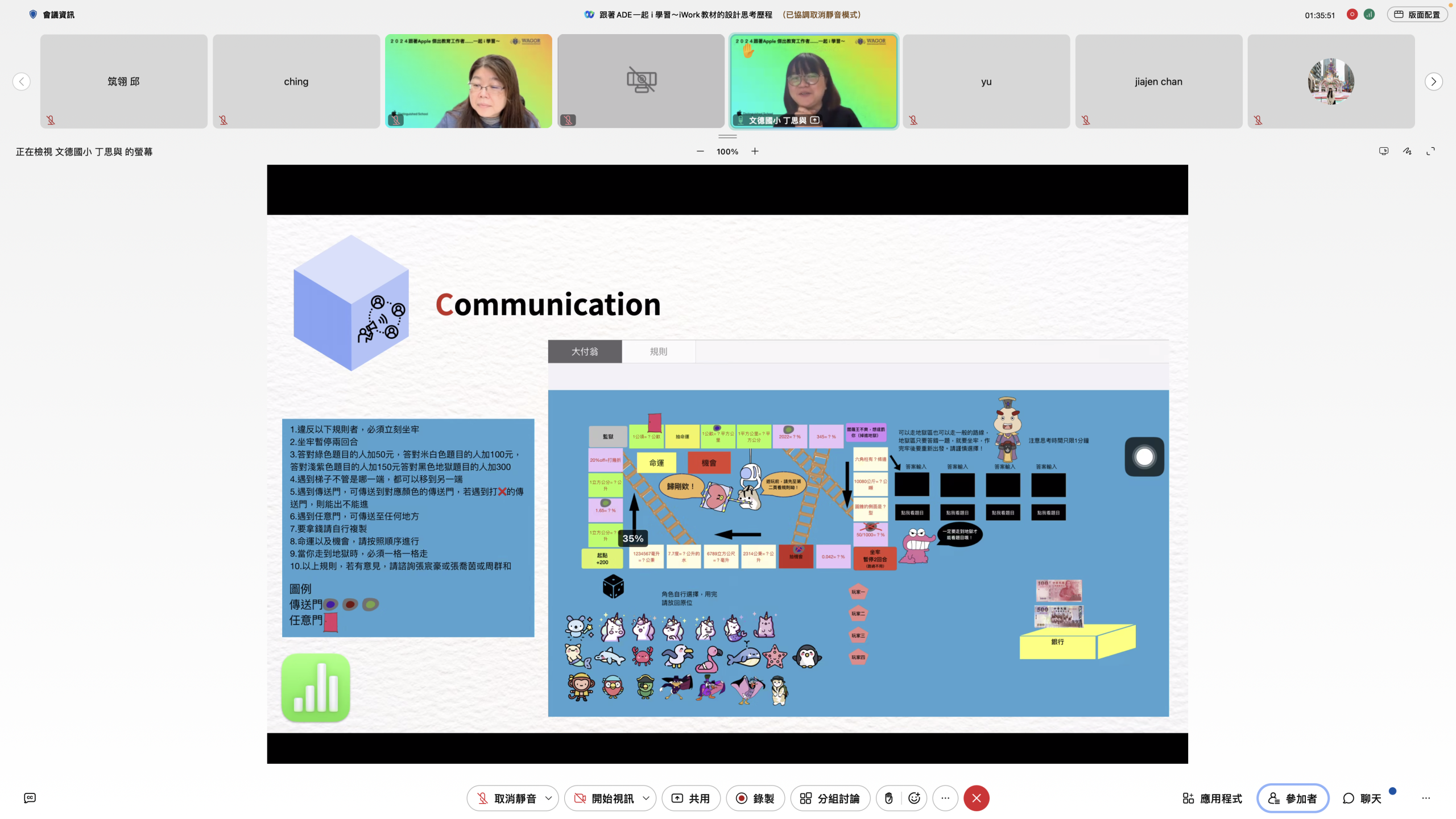1456x819 pixels.
Task: Open the 聊天 chat panel
Action: pyautogui.click(x=1362, y=798)
